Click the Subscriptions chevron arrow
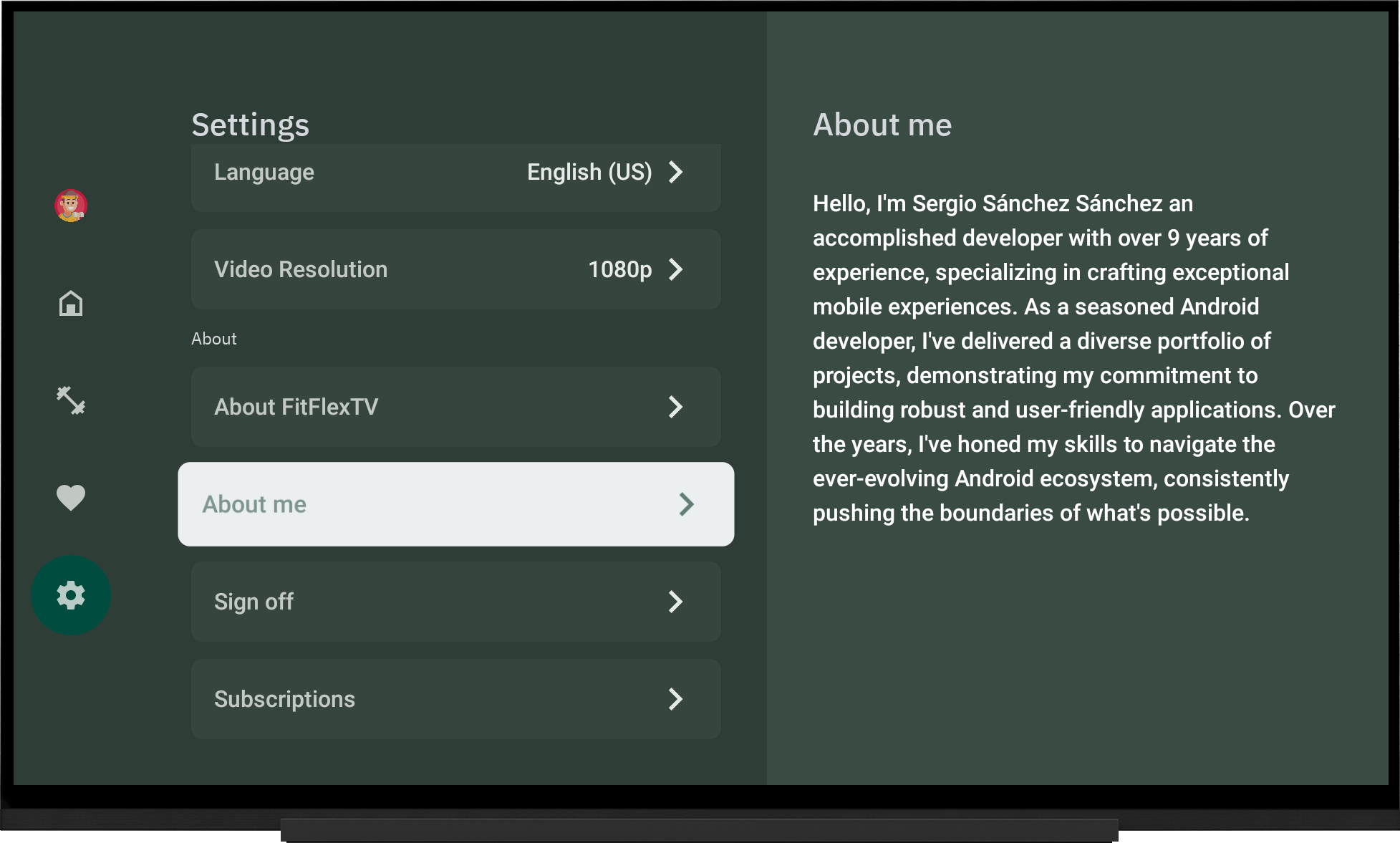Viewport: 1400px width, 843px height. point(675,699)
